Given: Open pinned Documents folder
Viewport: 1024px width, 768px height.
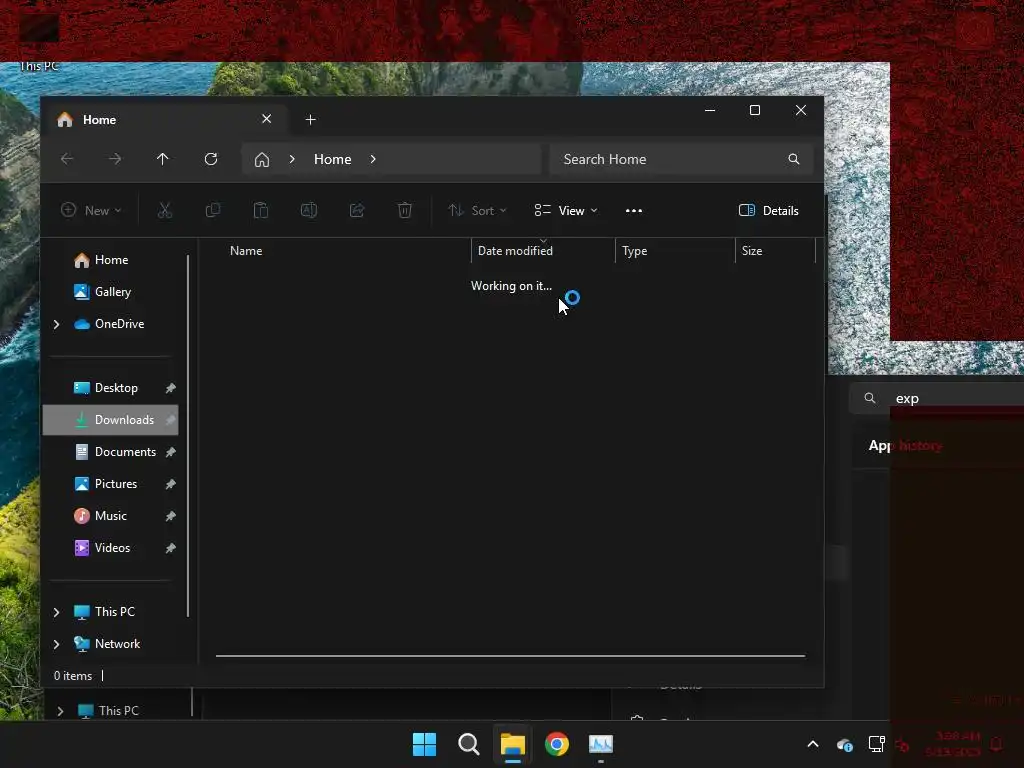Looking at the screenshot, I should coord(125,452).
